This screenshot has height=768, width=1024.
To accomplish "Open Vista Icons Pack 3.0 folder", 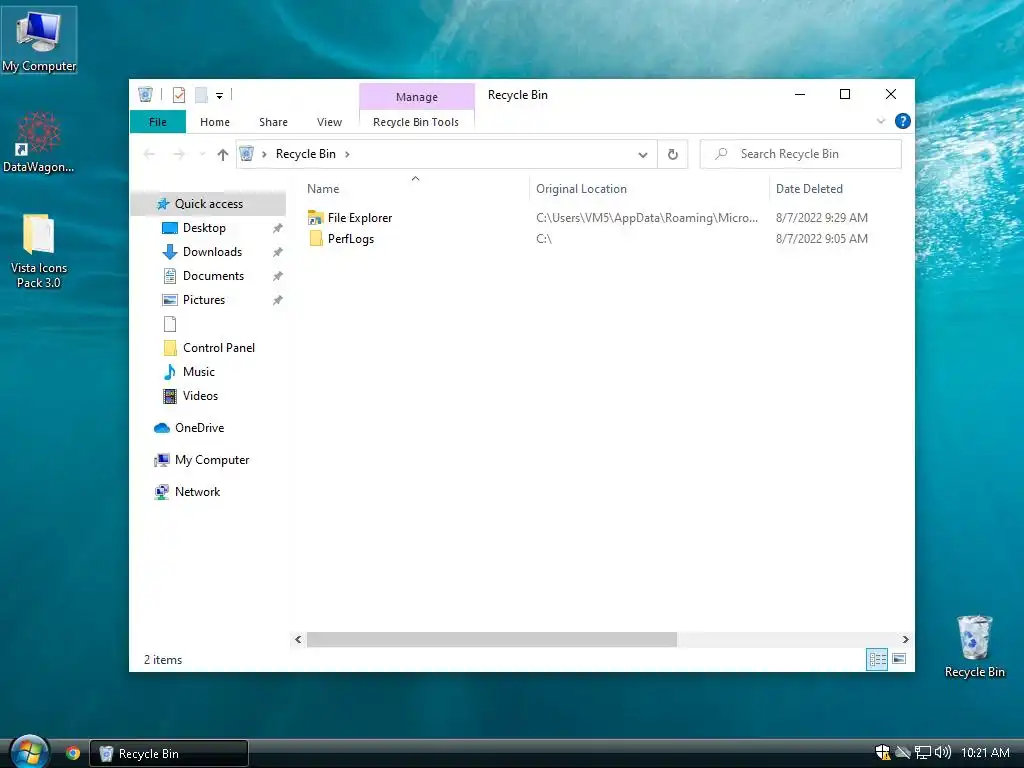I will point(39,251).
